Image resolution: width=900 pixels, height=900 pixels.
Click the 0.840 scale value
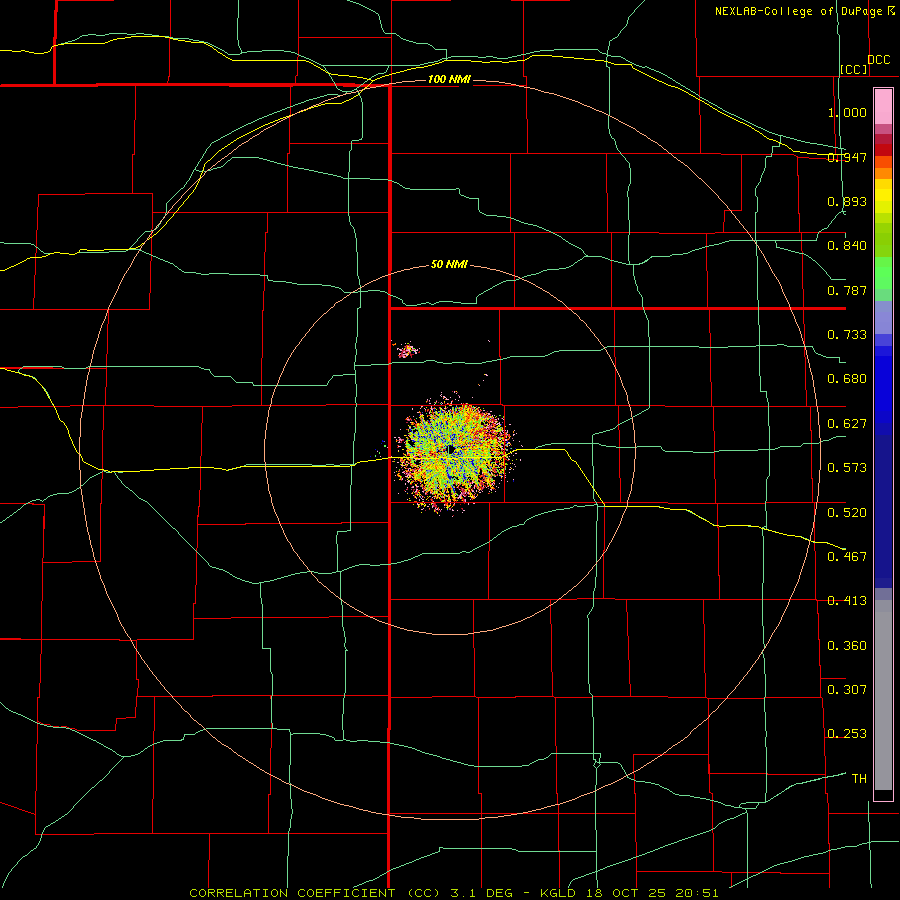tap(847, 246)
